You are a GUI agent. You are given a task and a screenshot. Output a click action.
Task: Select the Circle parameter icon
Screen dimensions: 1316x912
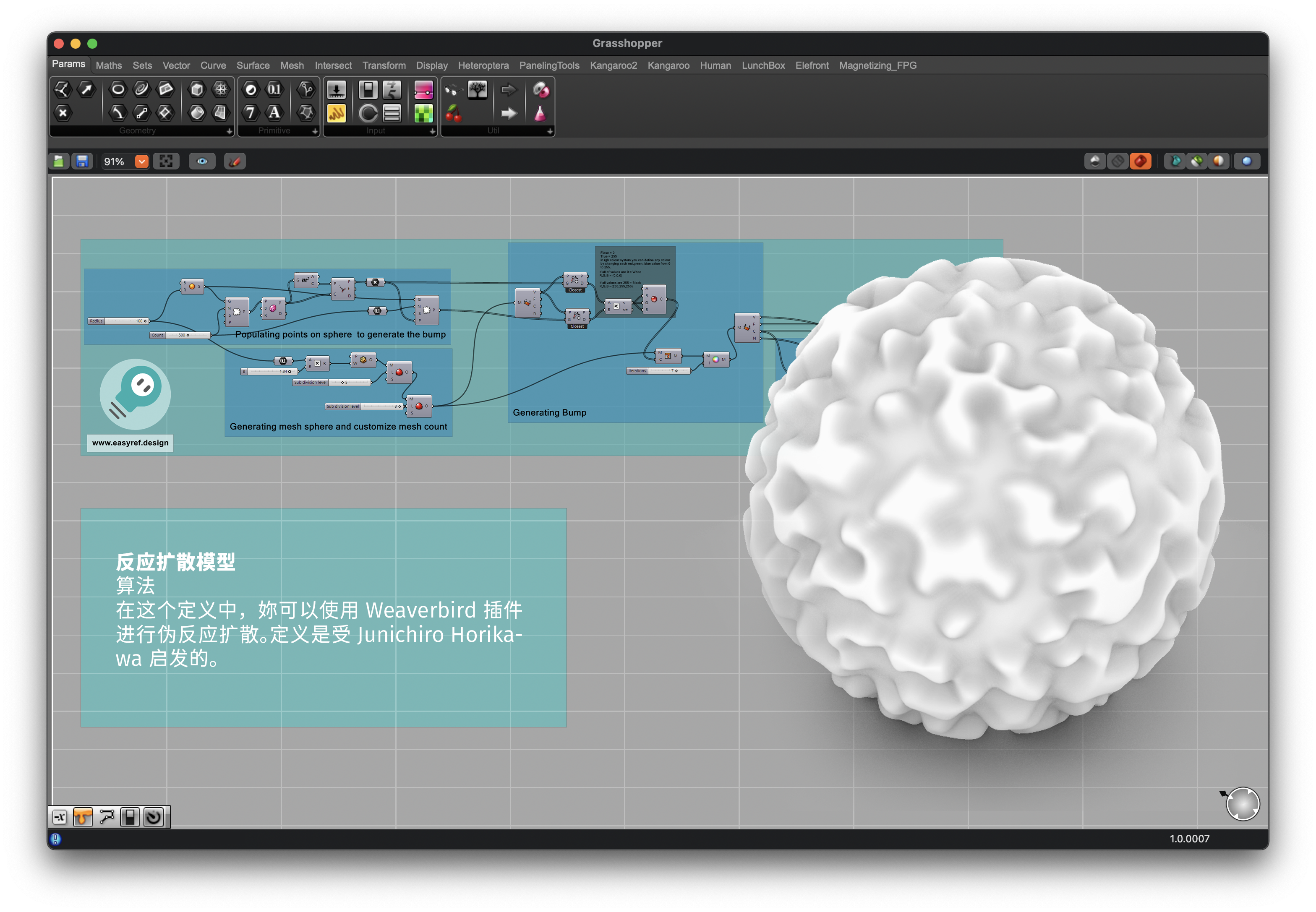[x=118, y=89]
